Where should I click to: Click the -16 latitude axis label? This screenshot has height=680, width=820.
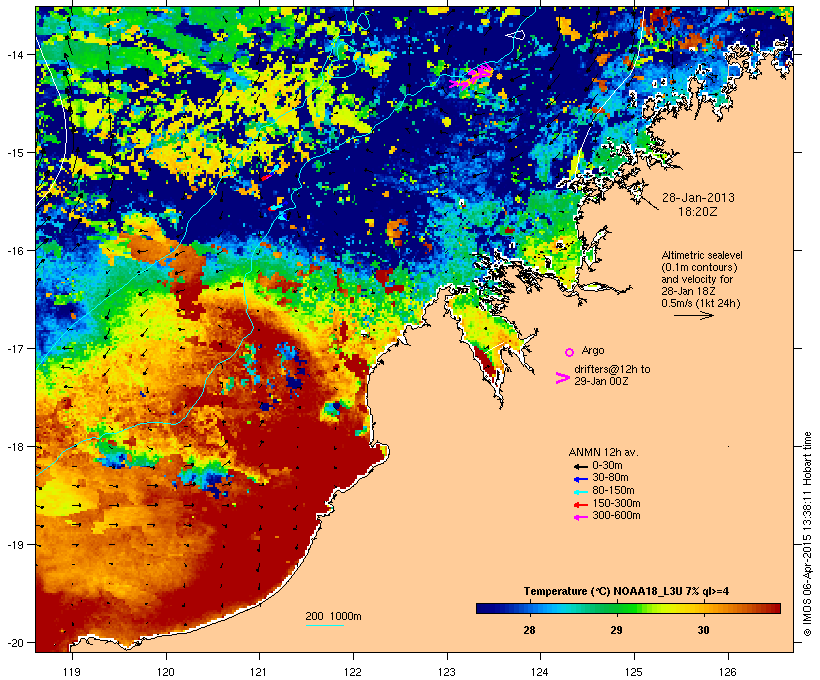14,251
